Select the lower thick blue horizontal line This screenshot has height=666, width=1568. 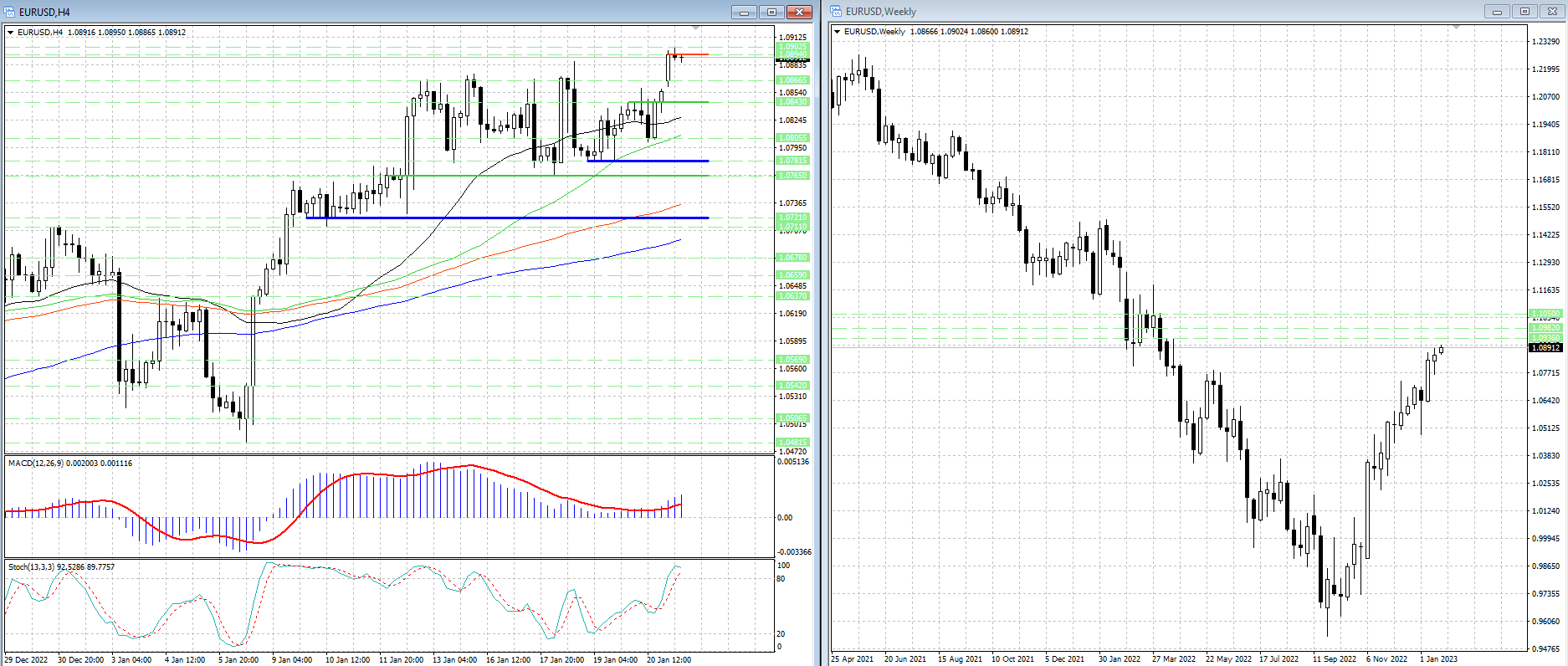click(x=502, y=218)
